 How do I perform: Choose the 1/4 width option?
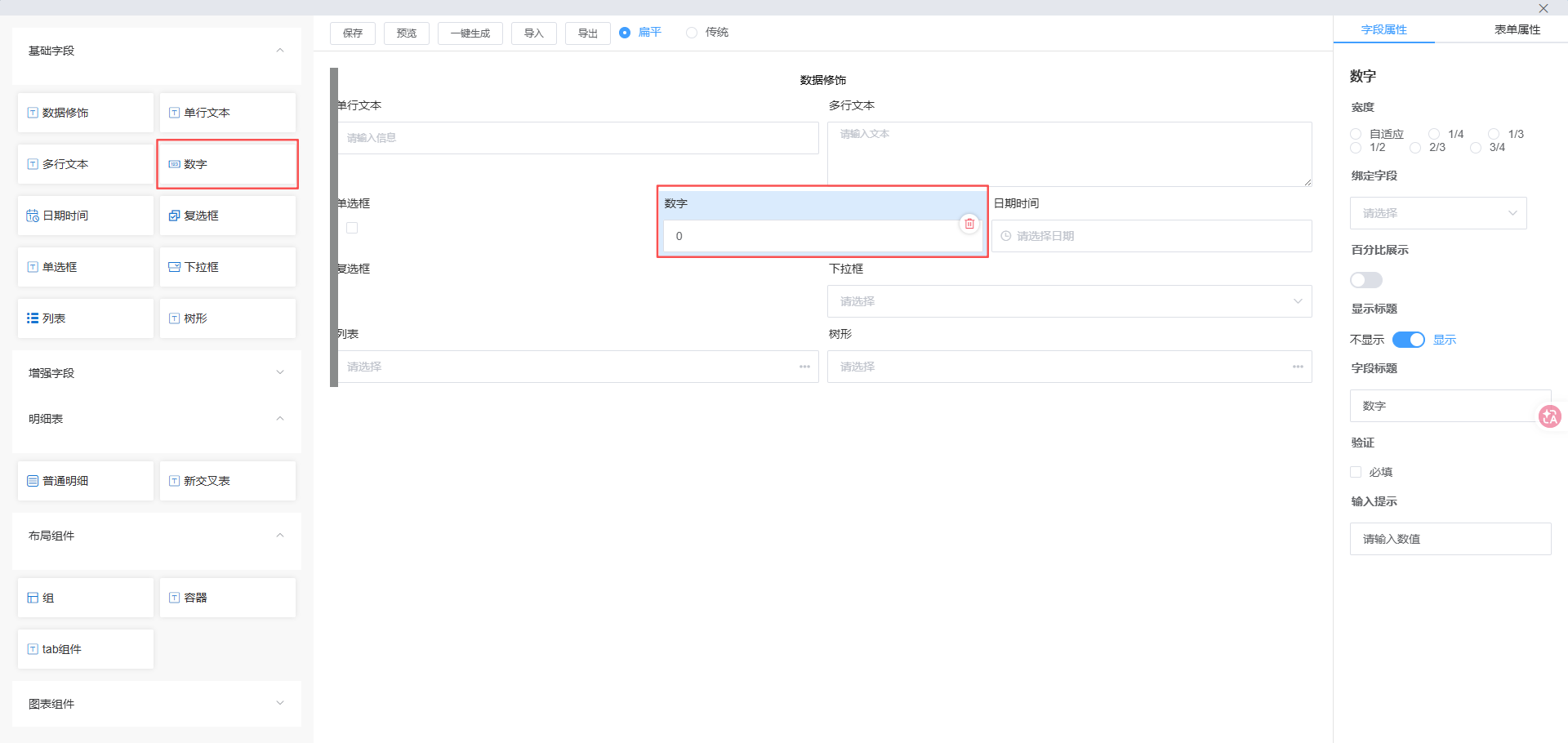point(1434,134)
